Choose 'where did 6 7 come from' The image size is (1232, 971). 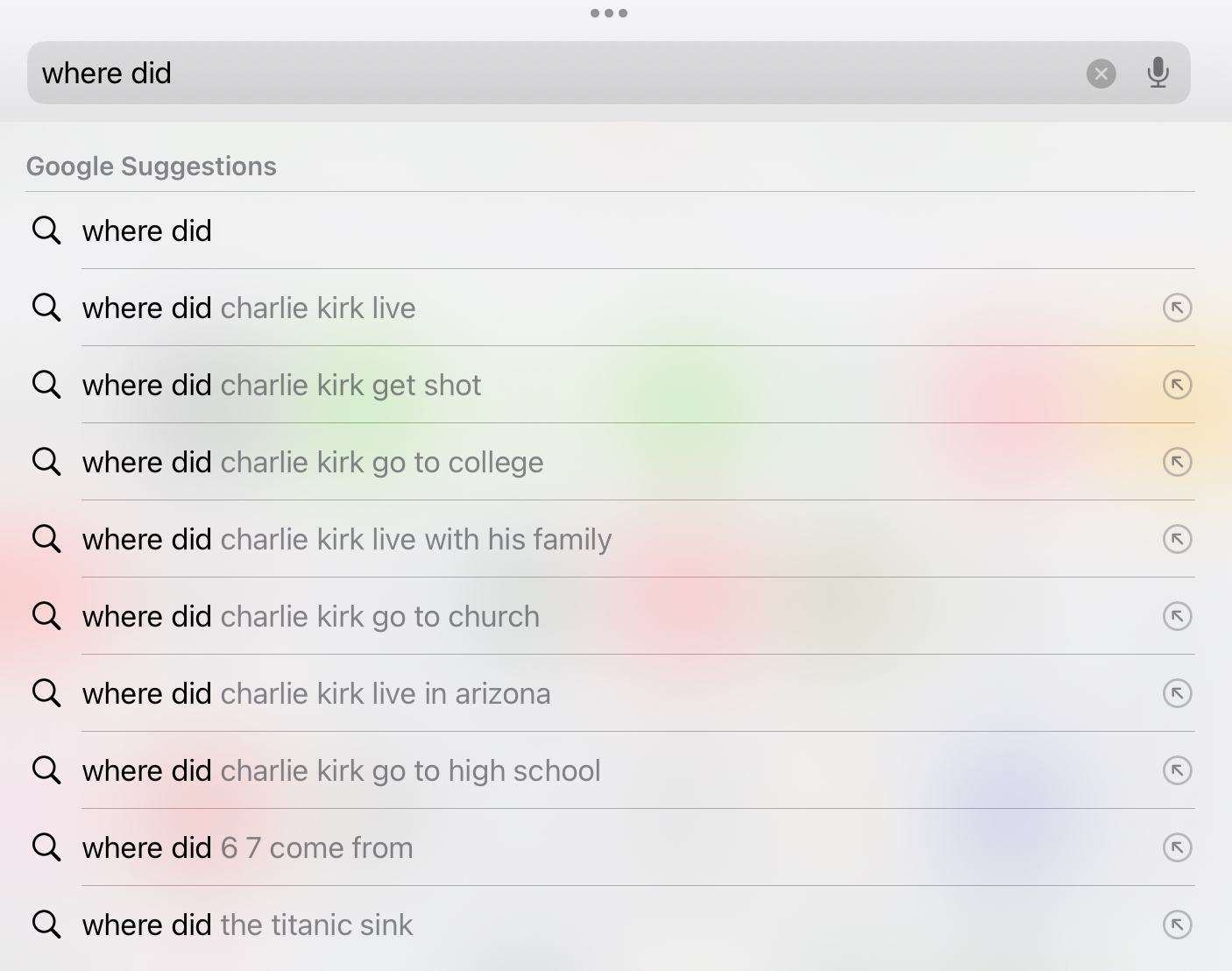click(610, 847)
